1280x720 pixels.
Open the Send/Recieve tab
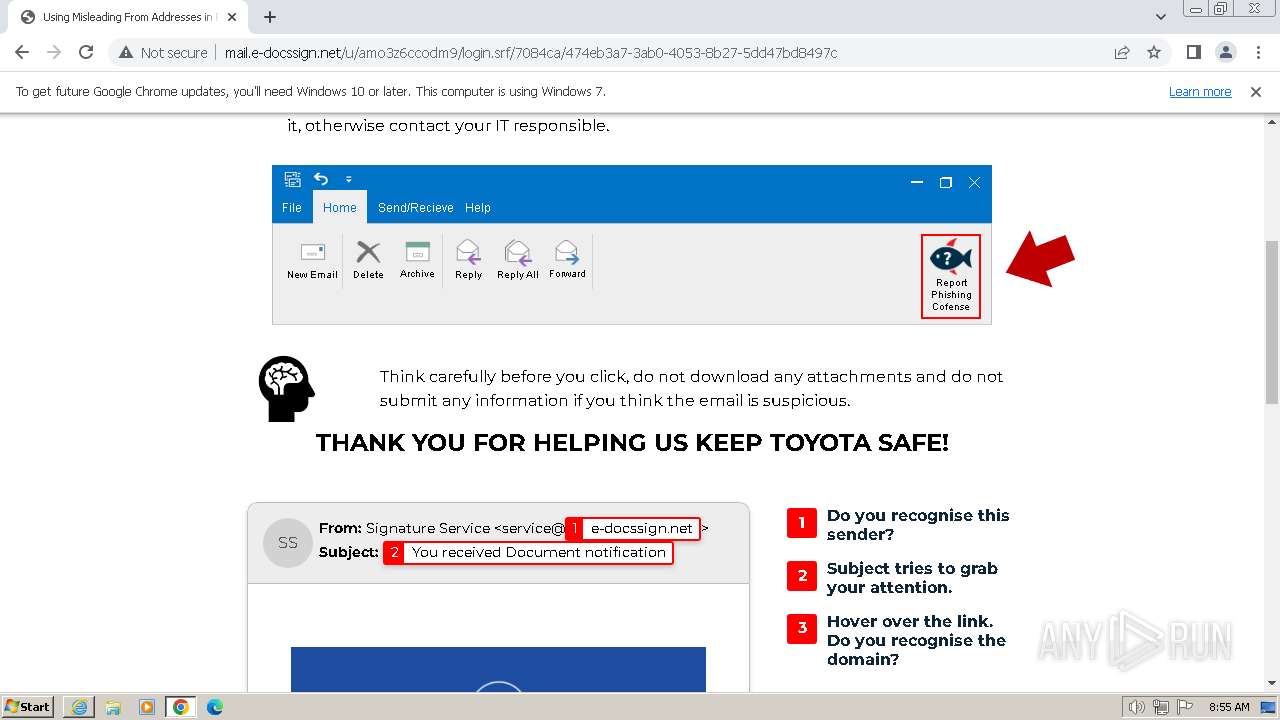[x=416, y=208]
